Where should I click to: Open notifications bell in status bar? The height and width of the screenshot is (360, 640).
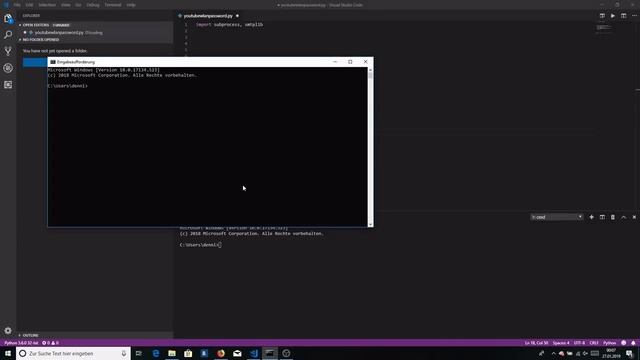click(633, 343)
